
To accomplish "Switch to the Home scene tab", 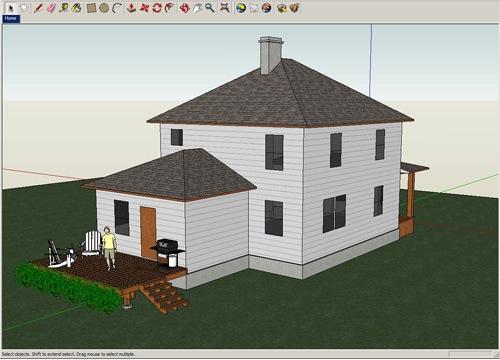I will tap(11, 19).
